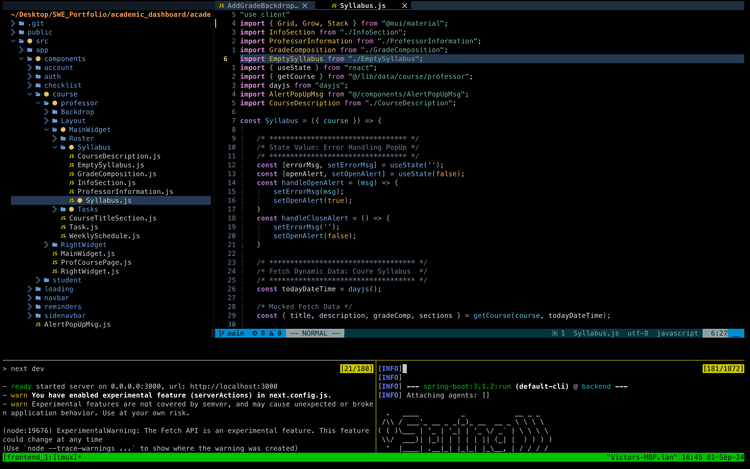Screen dimensions: 750x469
Task: Click the folder icon beside Layout
Action: tap(55, 120)
